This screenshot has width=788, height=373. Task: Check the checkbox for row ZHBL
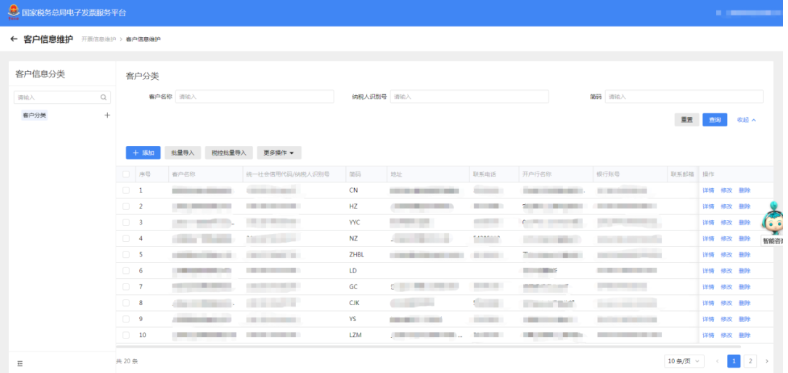(x=126, y=255)
